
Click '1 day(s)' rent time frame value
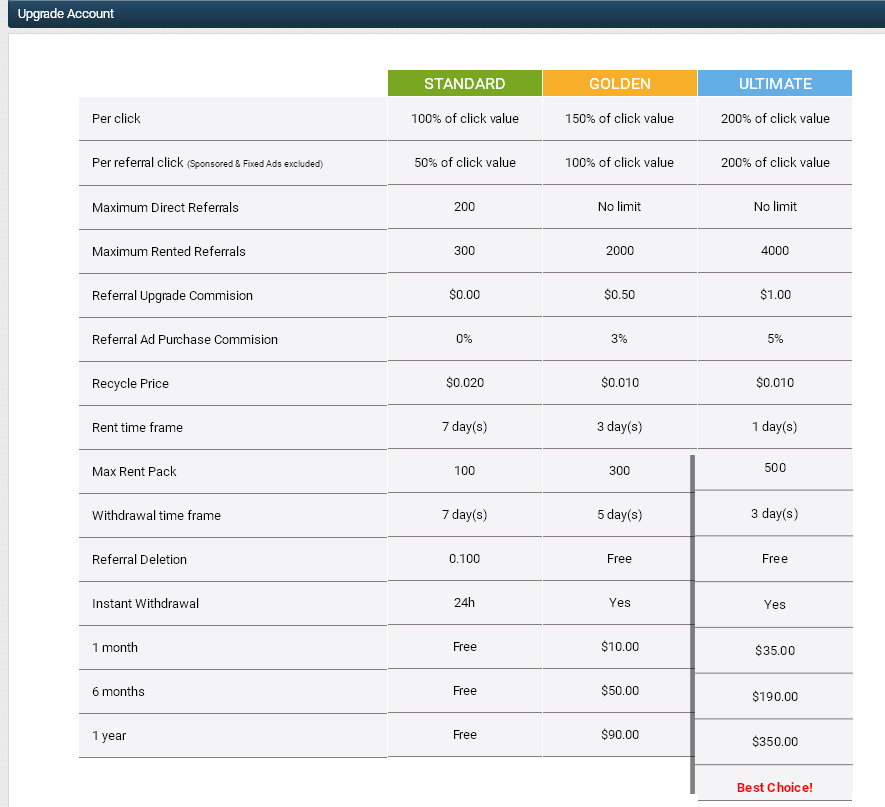[x=774, y=427]
